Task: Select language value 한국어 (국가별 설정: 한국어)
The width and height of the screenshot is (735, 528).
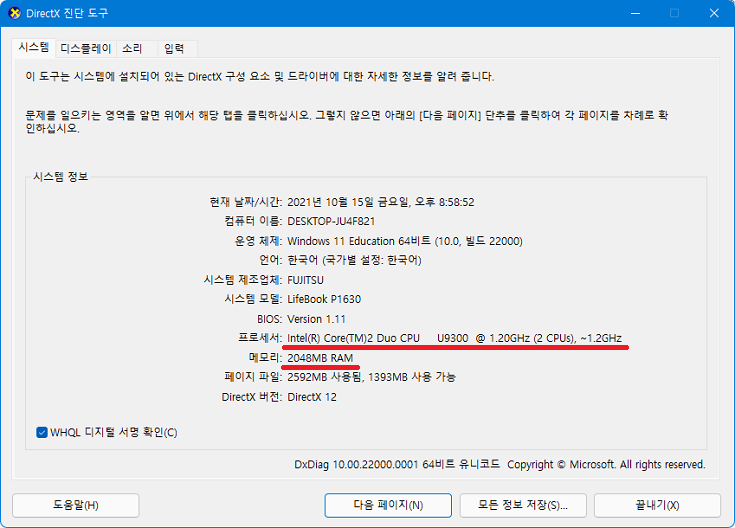Action: (x=354, y=260)
